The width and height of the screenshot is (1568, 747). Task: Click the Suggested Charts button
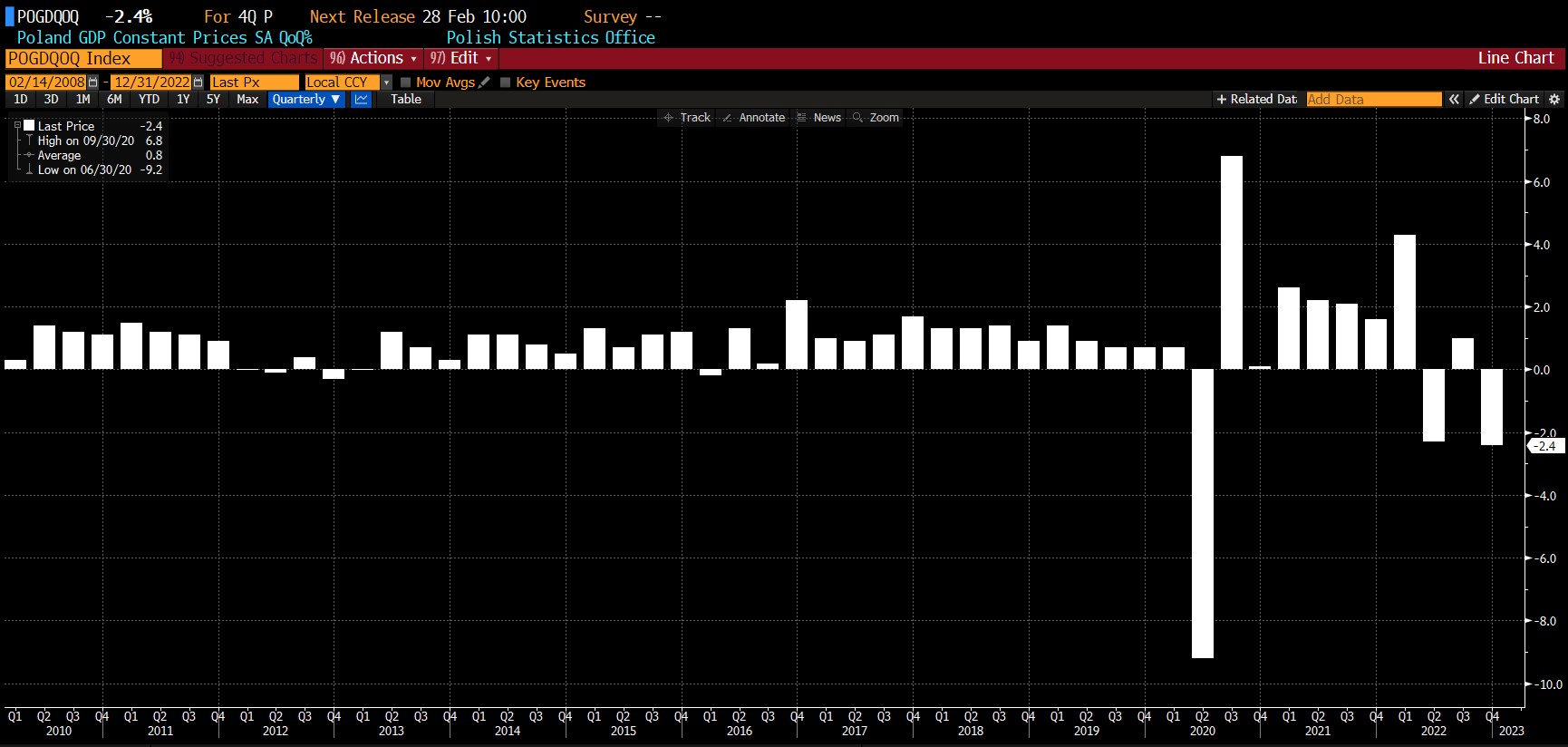(x=244, y=59)
